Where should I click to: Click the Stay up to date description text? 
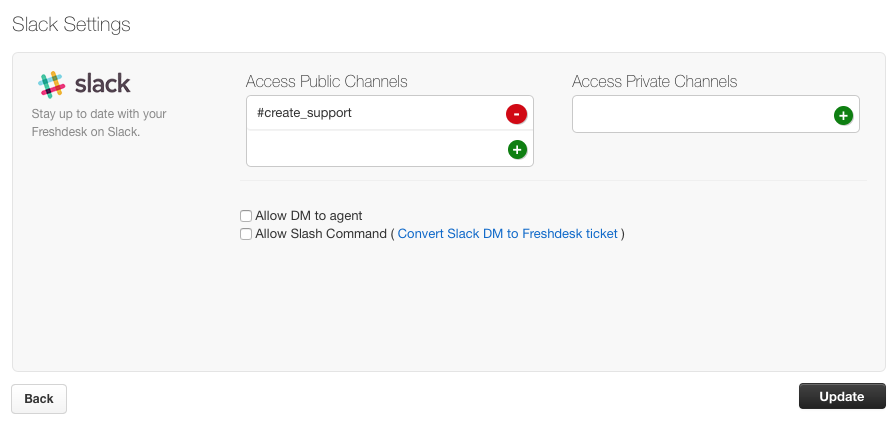tap(99, 123)
